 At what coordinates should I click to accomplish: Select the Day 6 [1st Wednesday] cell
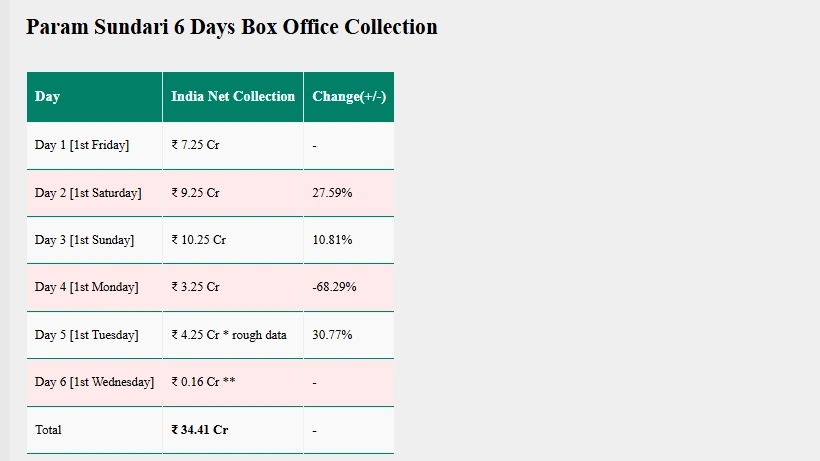click(94, 382)
